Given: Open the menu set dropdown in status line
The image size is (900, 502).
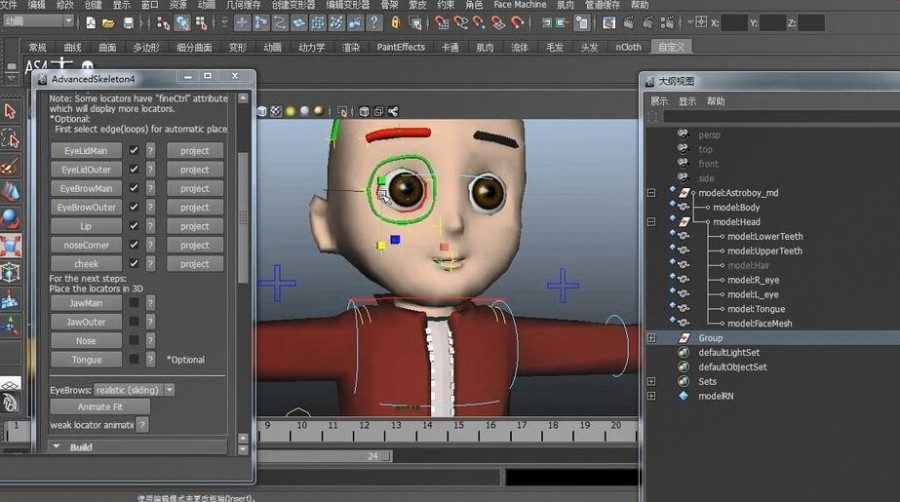Looking at the screenshot, I should [38, 22].
